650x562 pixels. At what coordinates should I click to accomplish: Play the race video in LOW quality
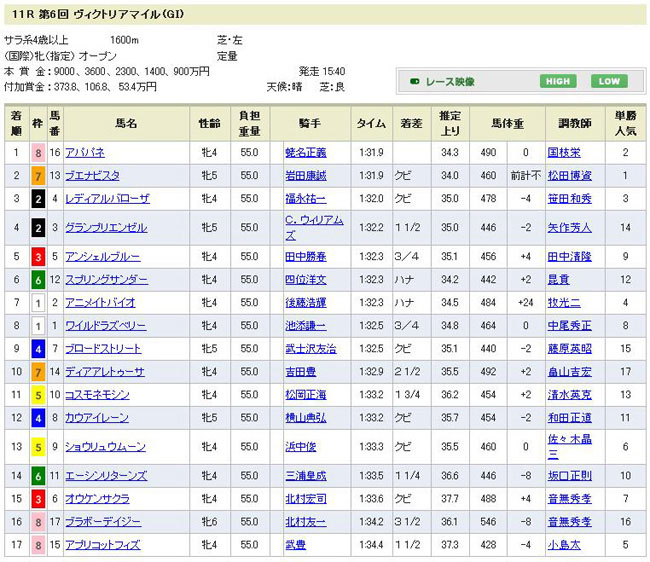click(608, 81)
